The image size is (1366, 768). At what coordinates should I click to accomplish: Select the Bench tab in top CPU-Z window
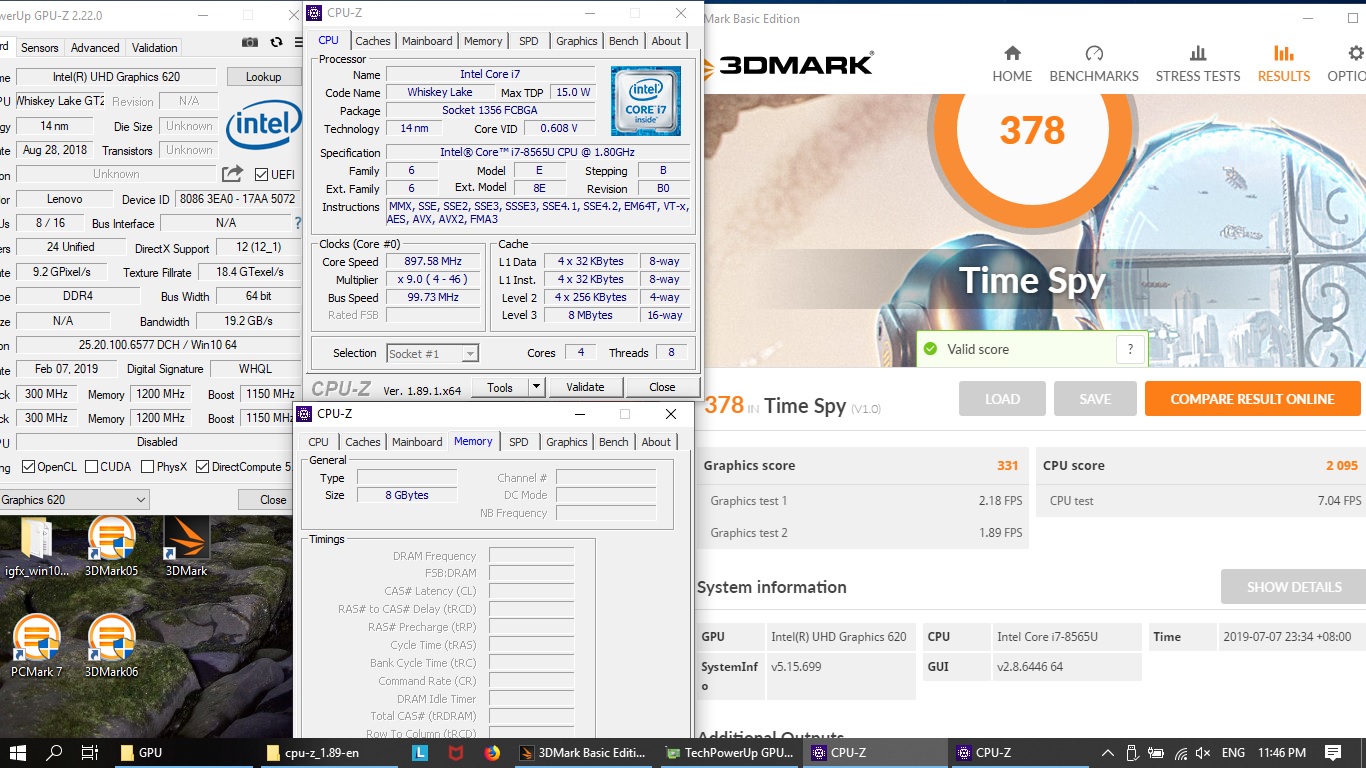(x=624, y=41)
